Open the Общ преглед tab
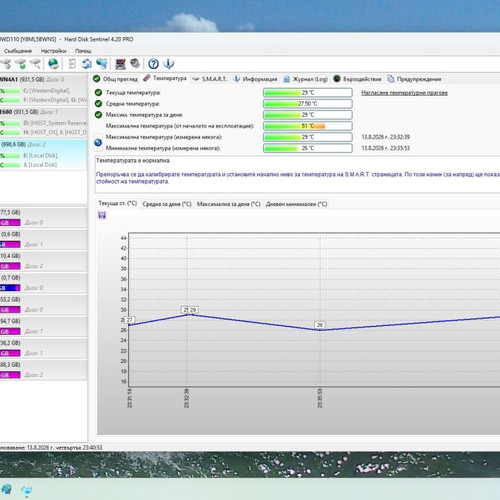Screen dimensions: 500x500 pyautogui.click(x=115, y=79)
